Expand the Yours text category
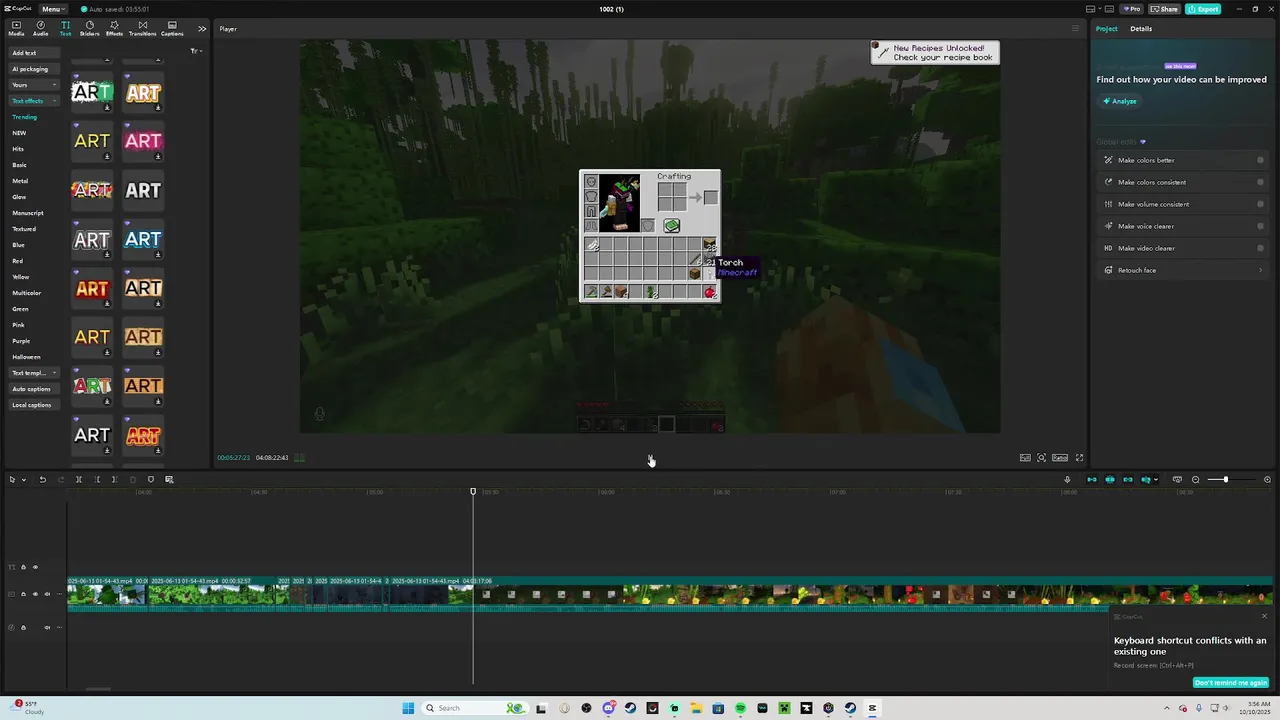 pyautogui.click(x=34, y=85)
